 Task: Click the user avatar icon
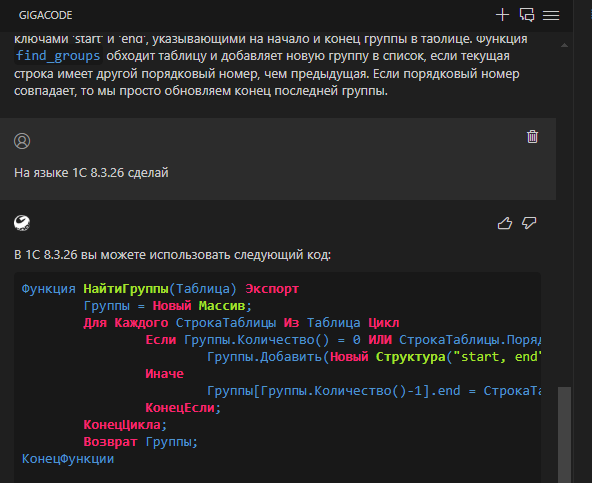22,141
